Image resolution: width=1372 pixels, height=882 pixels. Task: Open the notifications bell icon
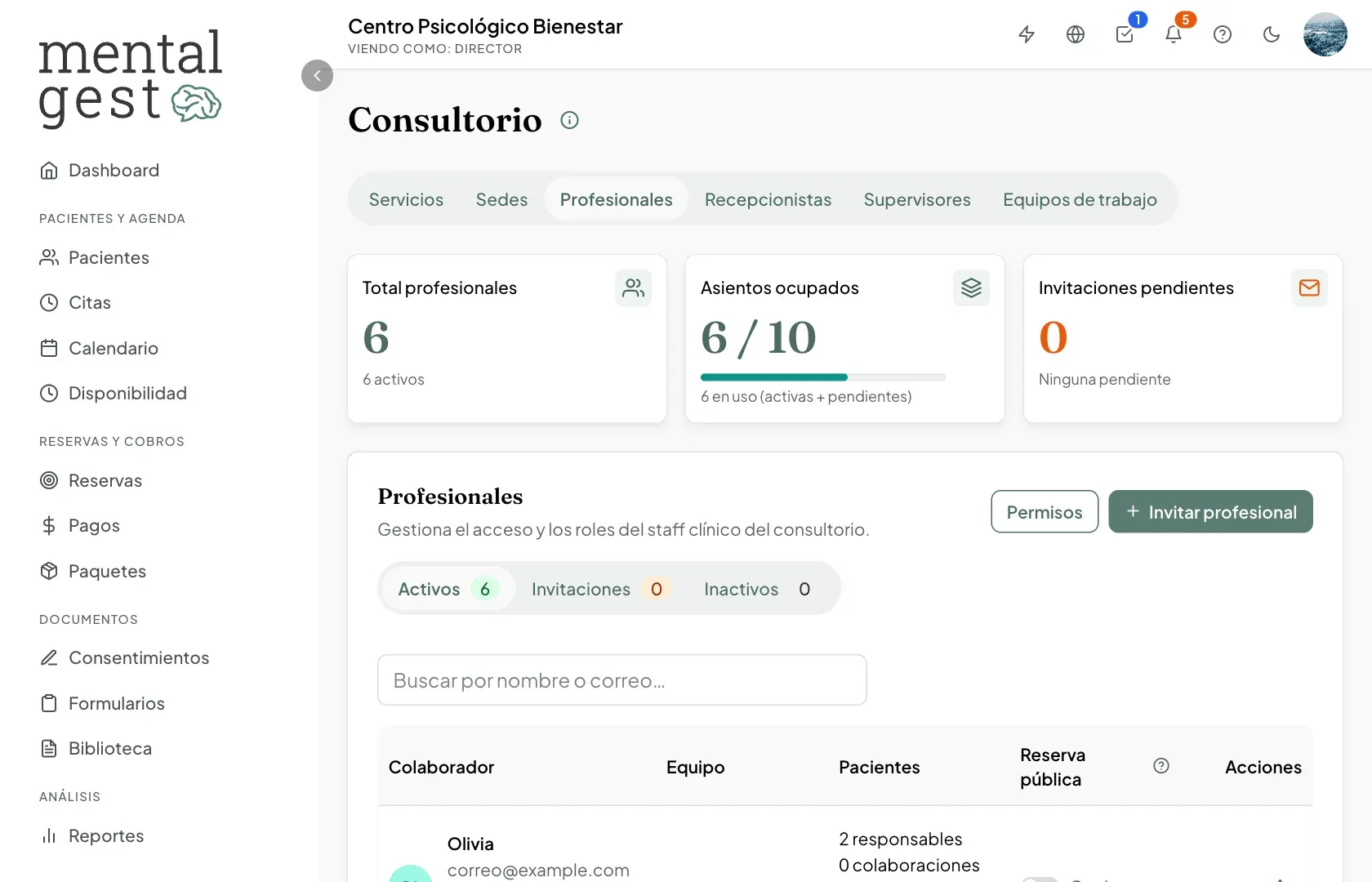tap(1174, 34)
